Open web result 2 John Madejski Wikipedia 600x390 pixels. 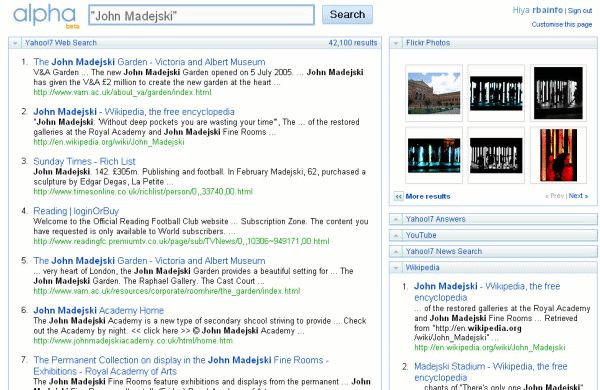coord(134,112)
